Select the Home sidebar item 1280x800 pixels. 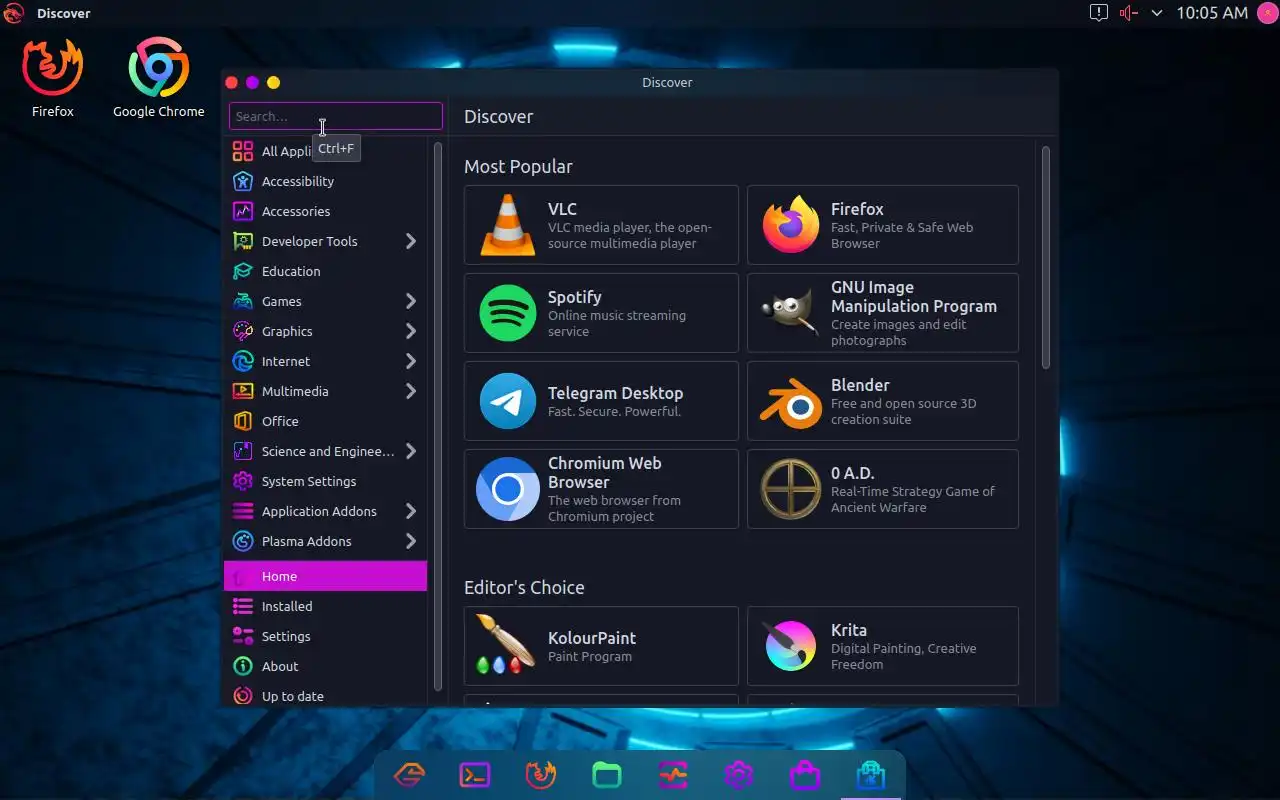pyautogui.click(x=326, y=576)
